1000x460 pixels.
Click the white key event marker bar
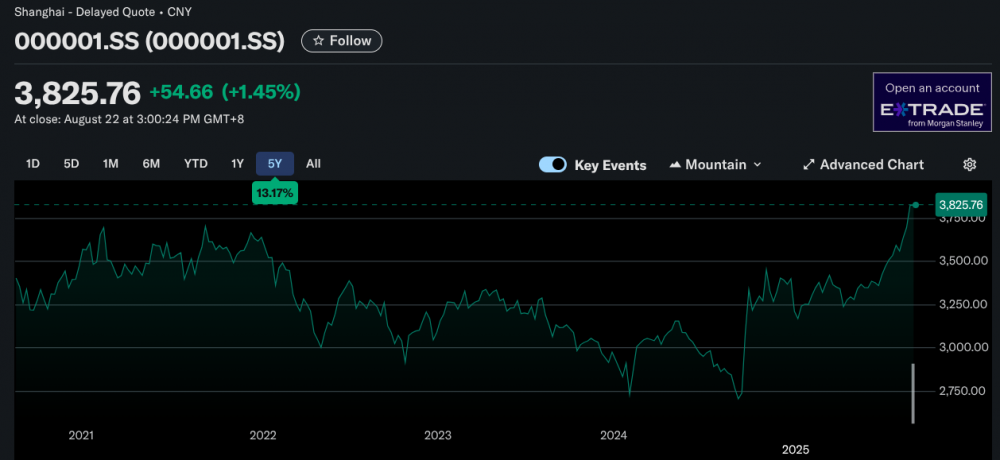point(913,393)
